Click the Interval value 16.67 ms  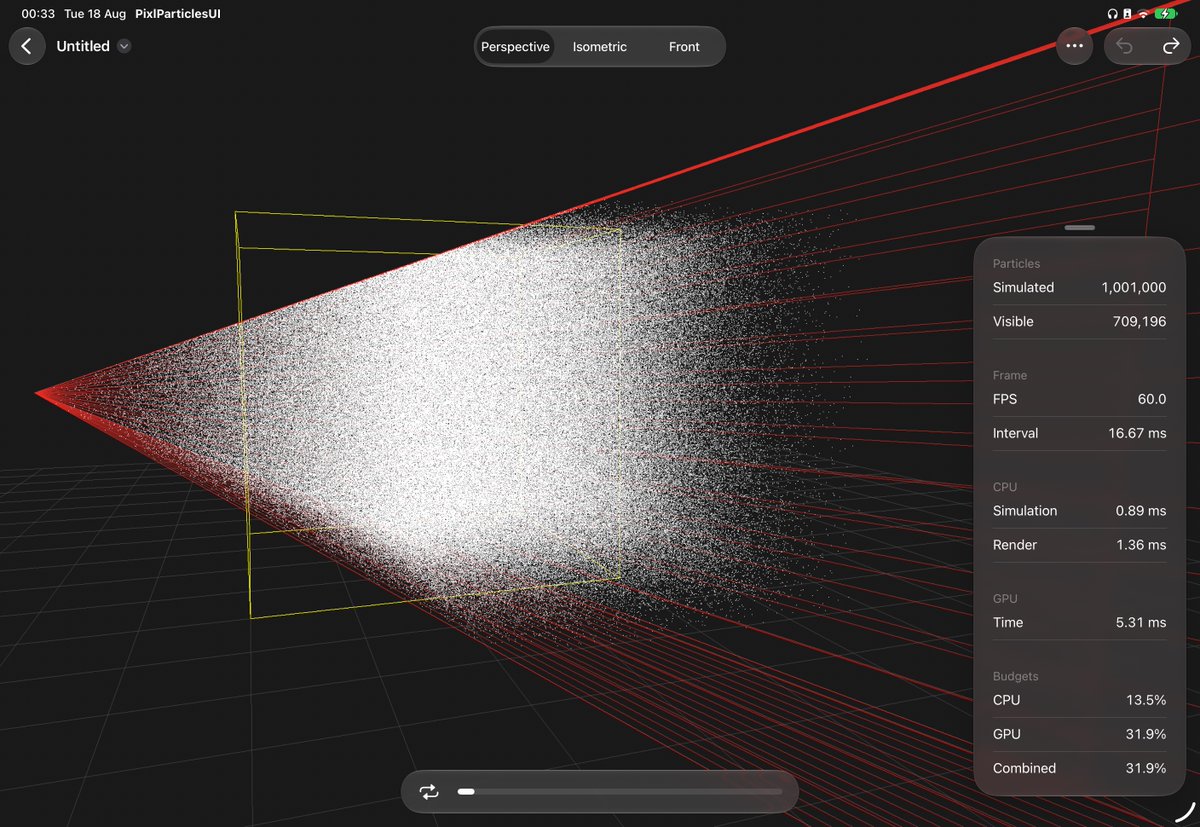pos(1137,433)
